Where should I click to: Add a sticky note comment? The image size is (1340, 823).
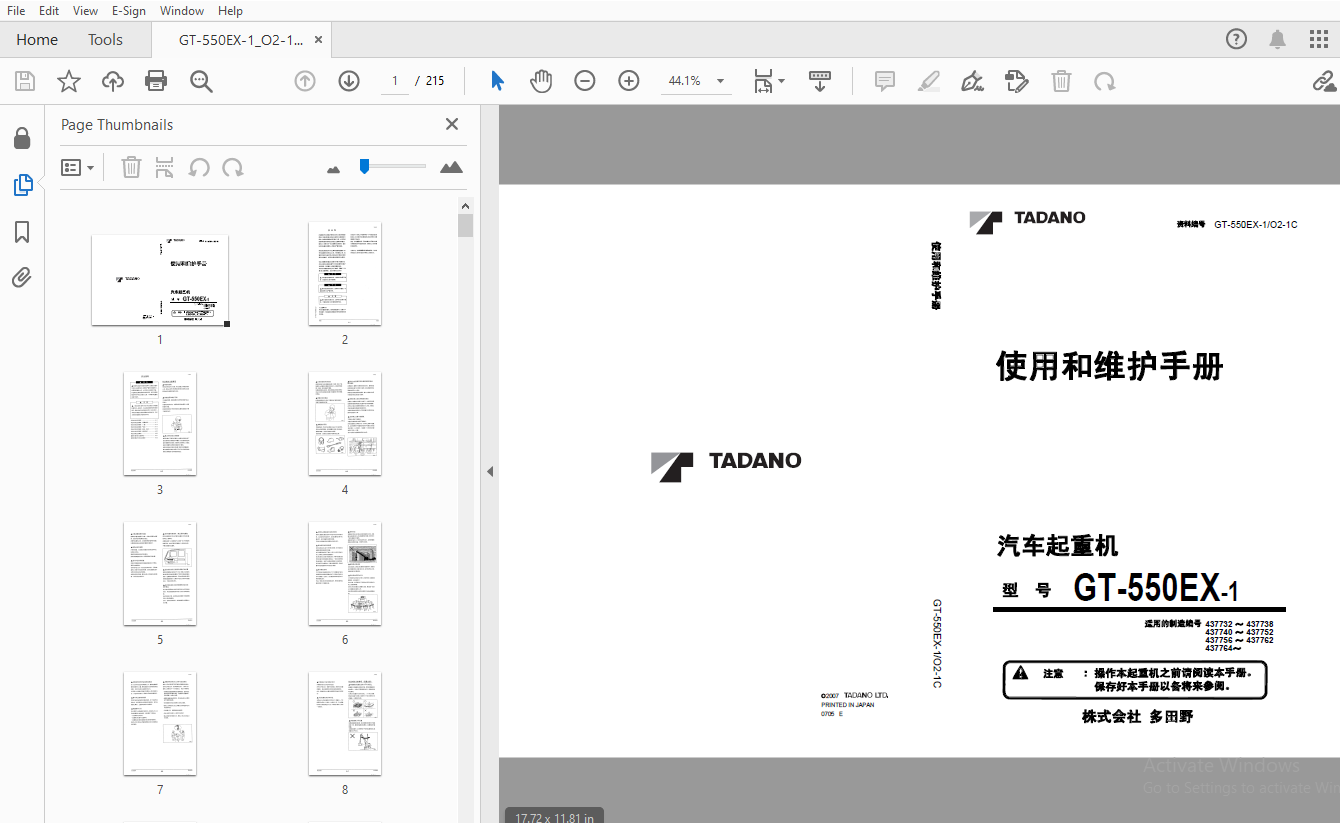coord(885,81)
